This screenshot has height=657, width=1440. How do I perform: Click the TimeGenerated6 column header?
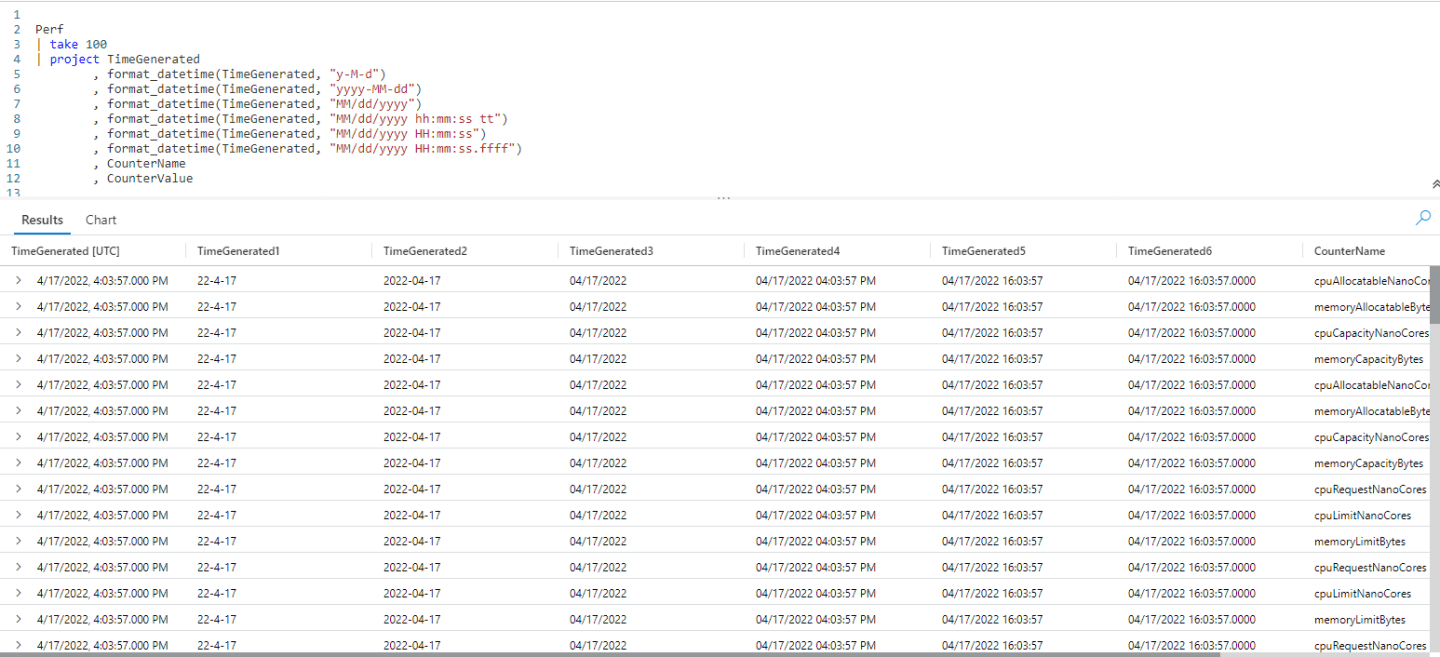[x=1170, y=251]
